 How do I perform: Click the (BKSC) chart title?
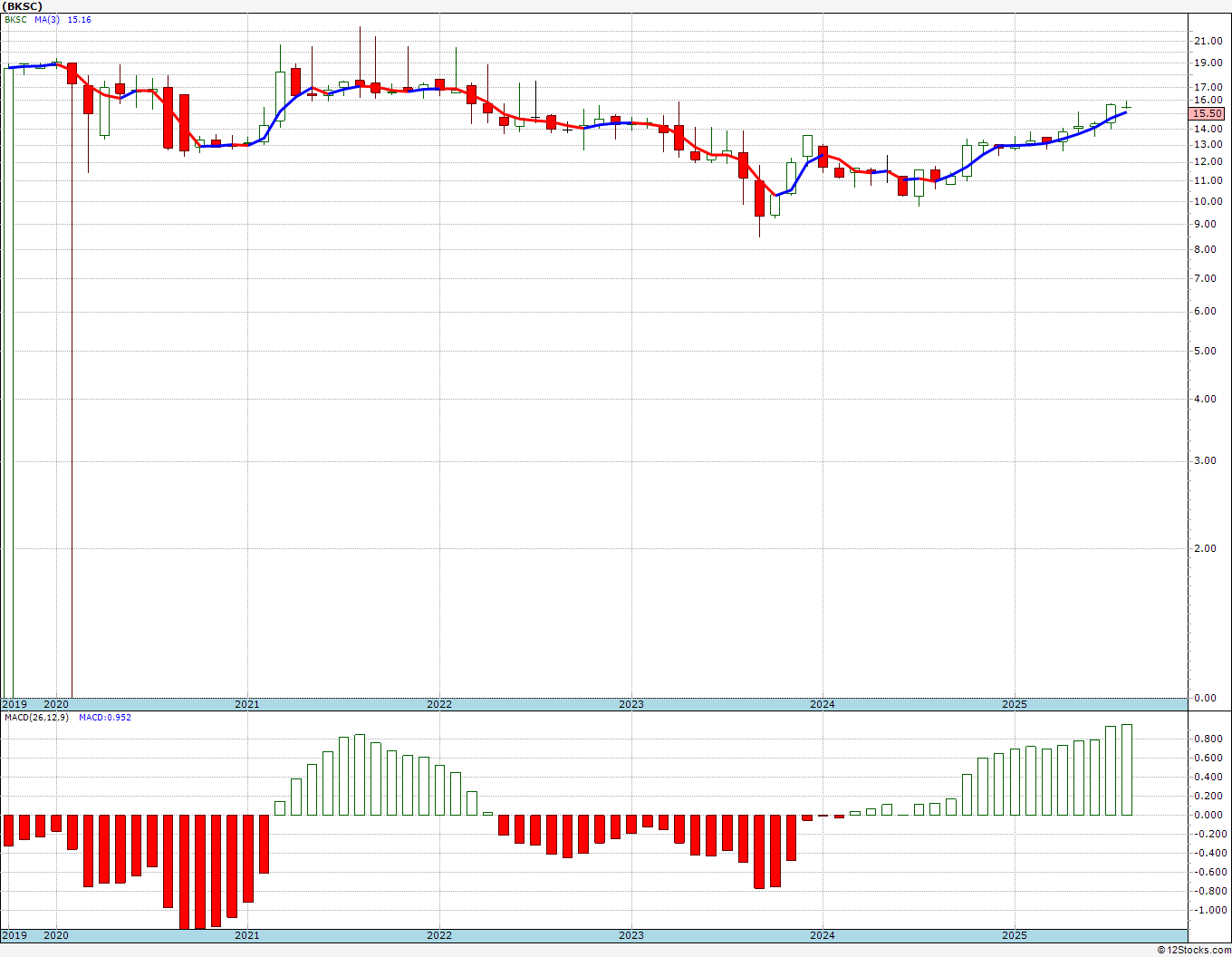[x=23, y=6]
